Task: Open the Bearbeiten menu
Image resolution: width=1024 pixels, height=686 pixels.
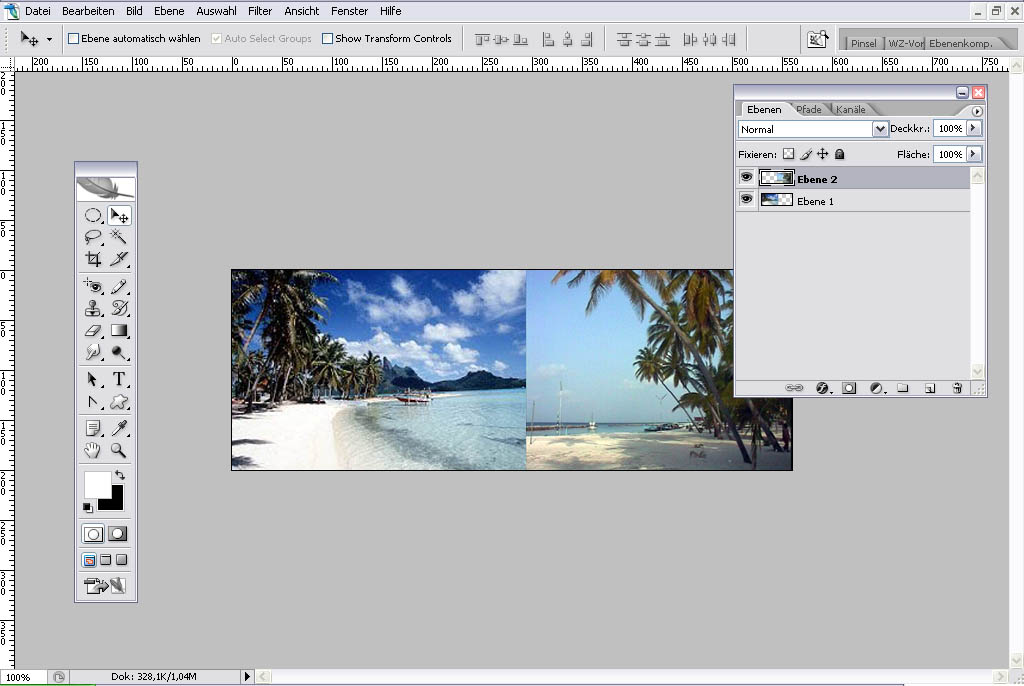Action: point(88,10)
